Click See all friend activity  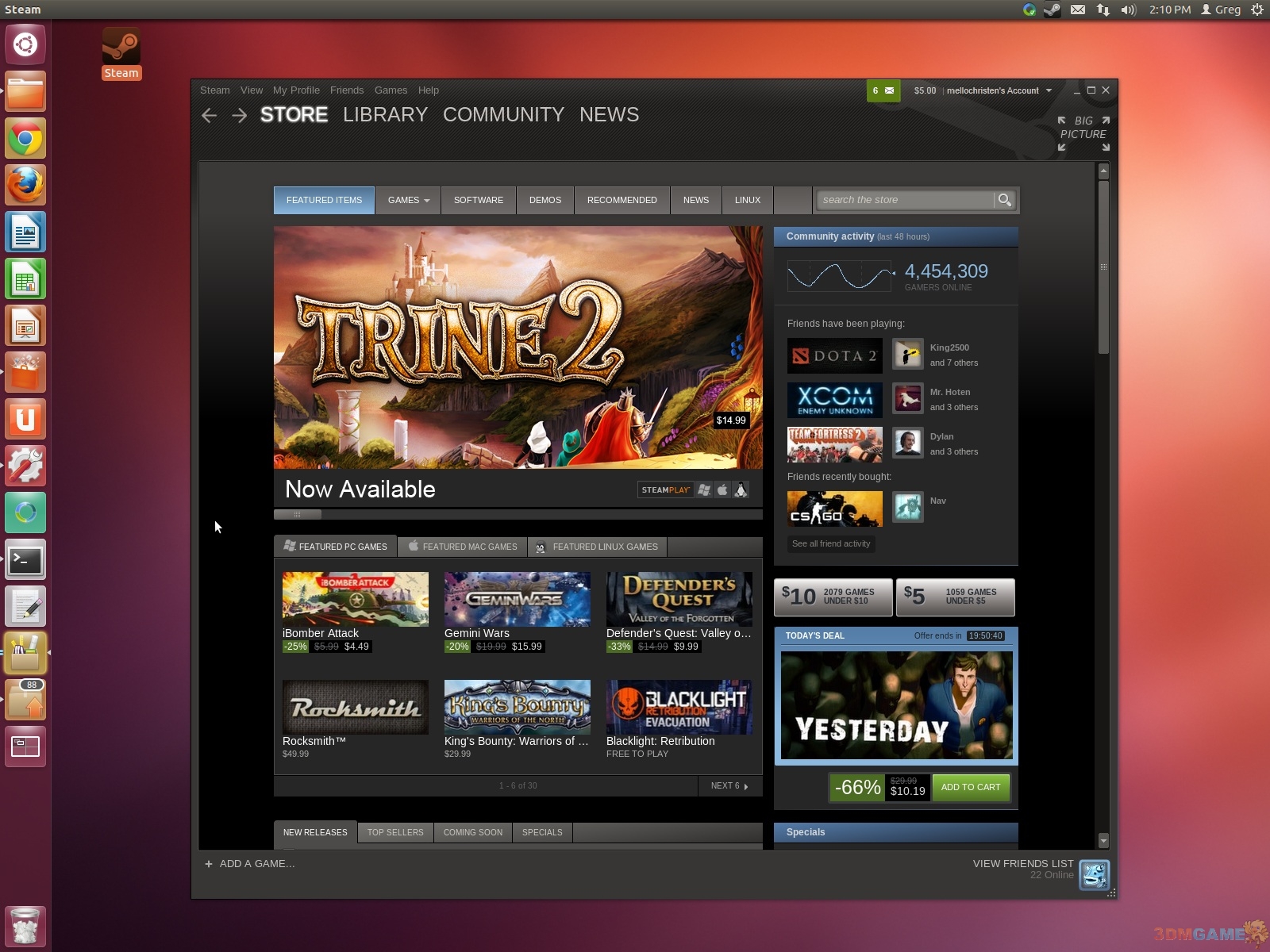tap(831, 543)
